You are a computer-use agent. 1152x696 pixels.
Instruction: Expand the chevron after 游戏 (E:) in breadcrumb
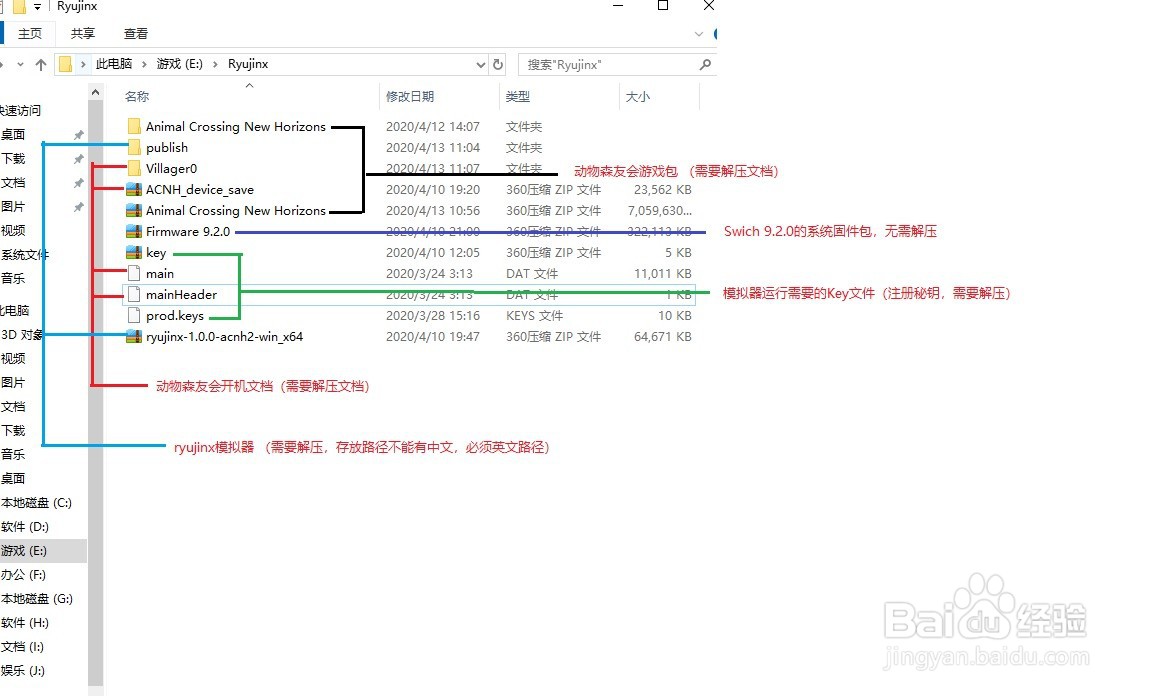tap(215, 65)
